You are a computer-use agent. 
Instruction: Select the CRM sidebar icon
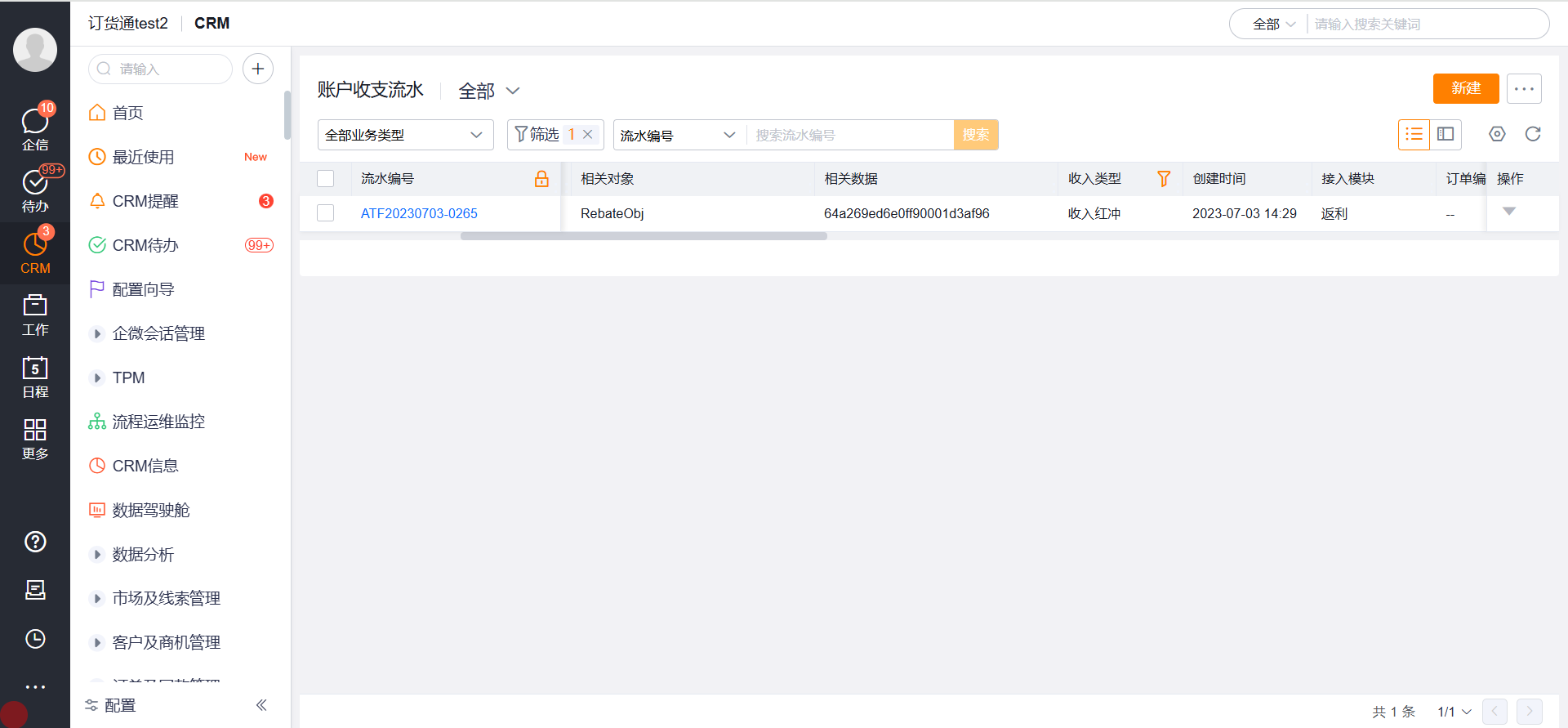35,252
